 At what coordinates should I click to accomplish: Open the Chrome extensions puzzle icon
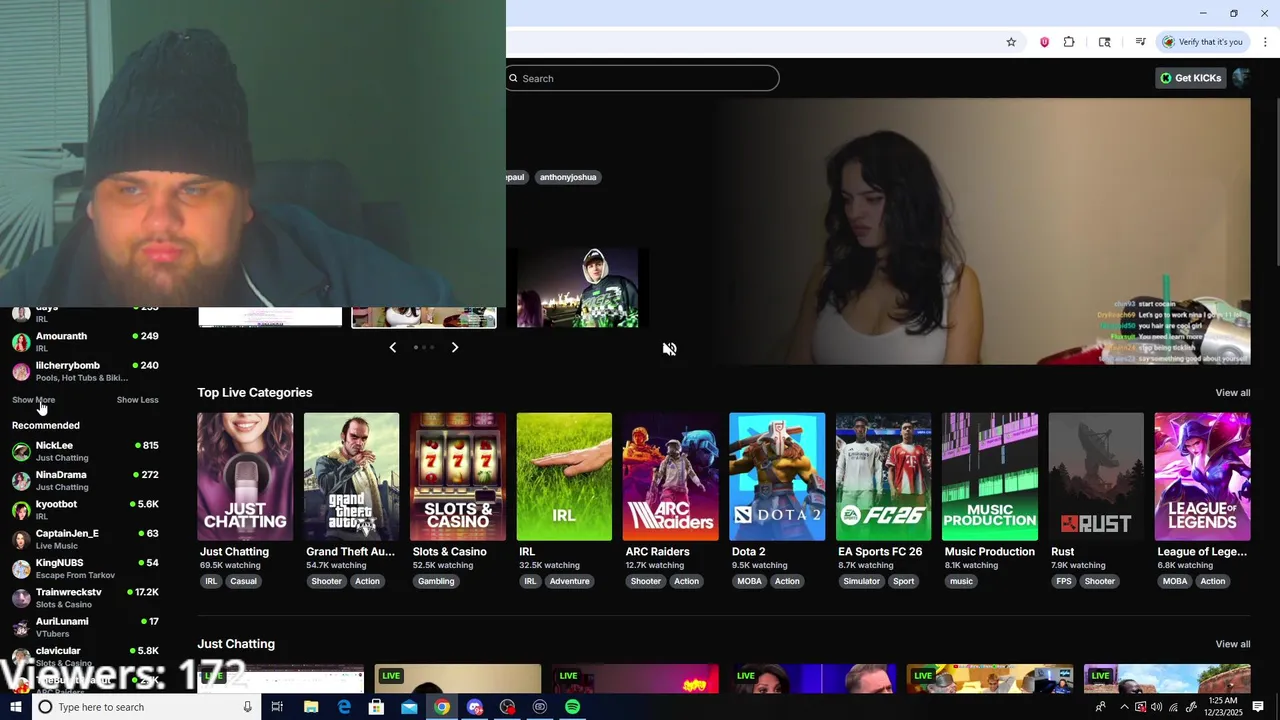point(1069,42)
